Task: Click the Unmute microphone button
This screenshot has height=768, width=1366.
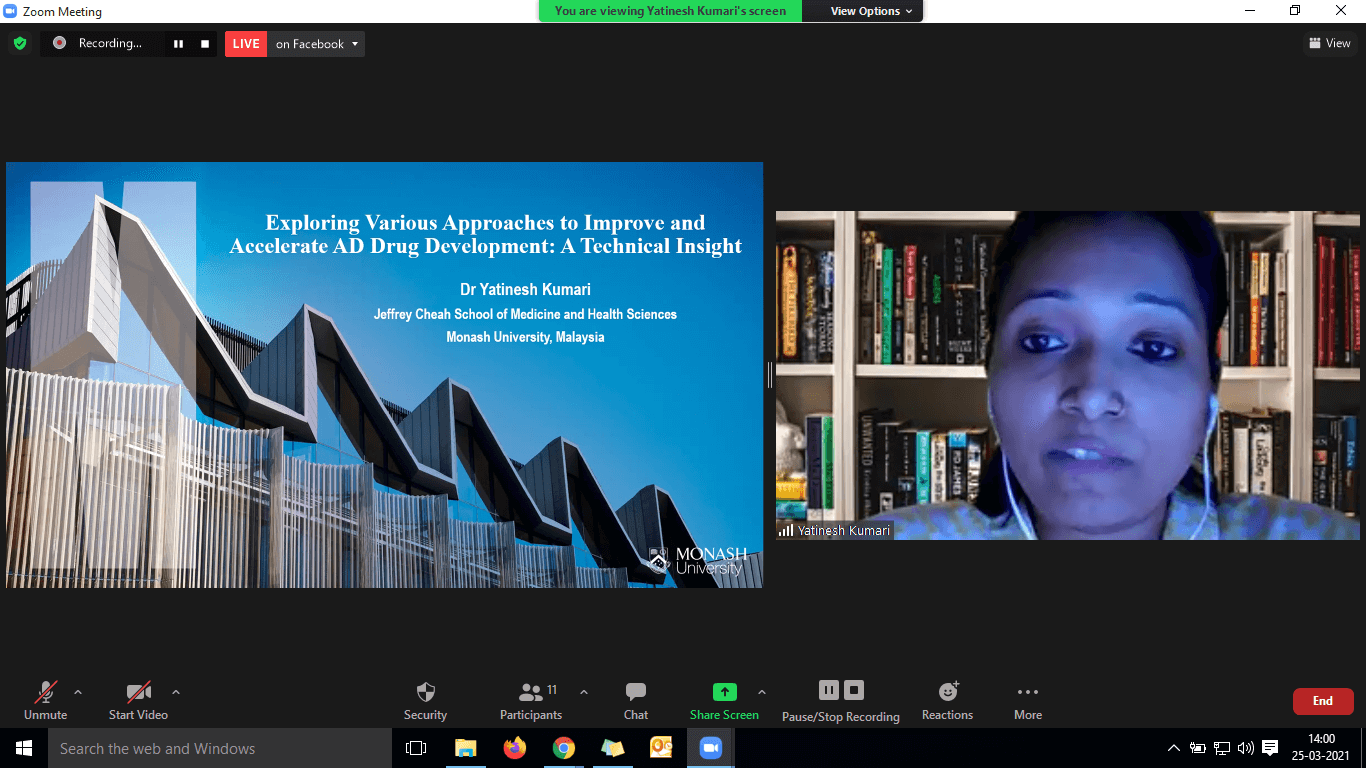Action: [x=46, y=701]
